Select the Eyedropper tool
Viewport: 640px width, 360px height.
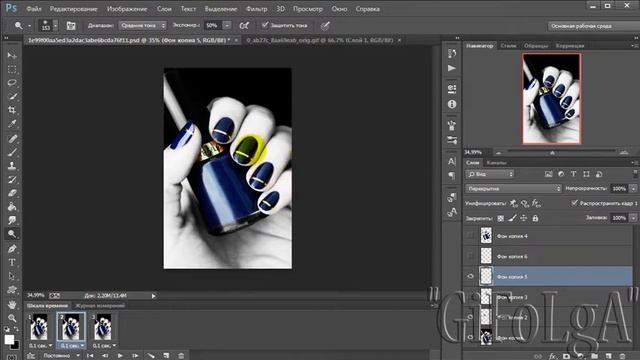[x=12, y=124]
